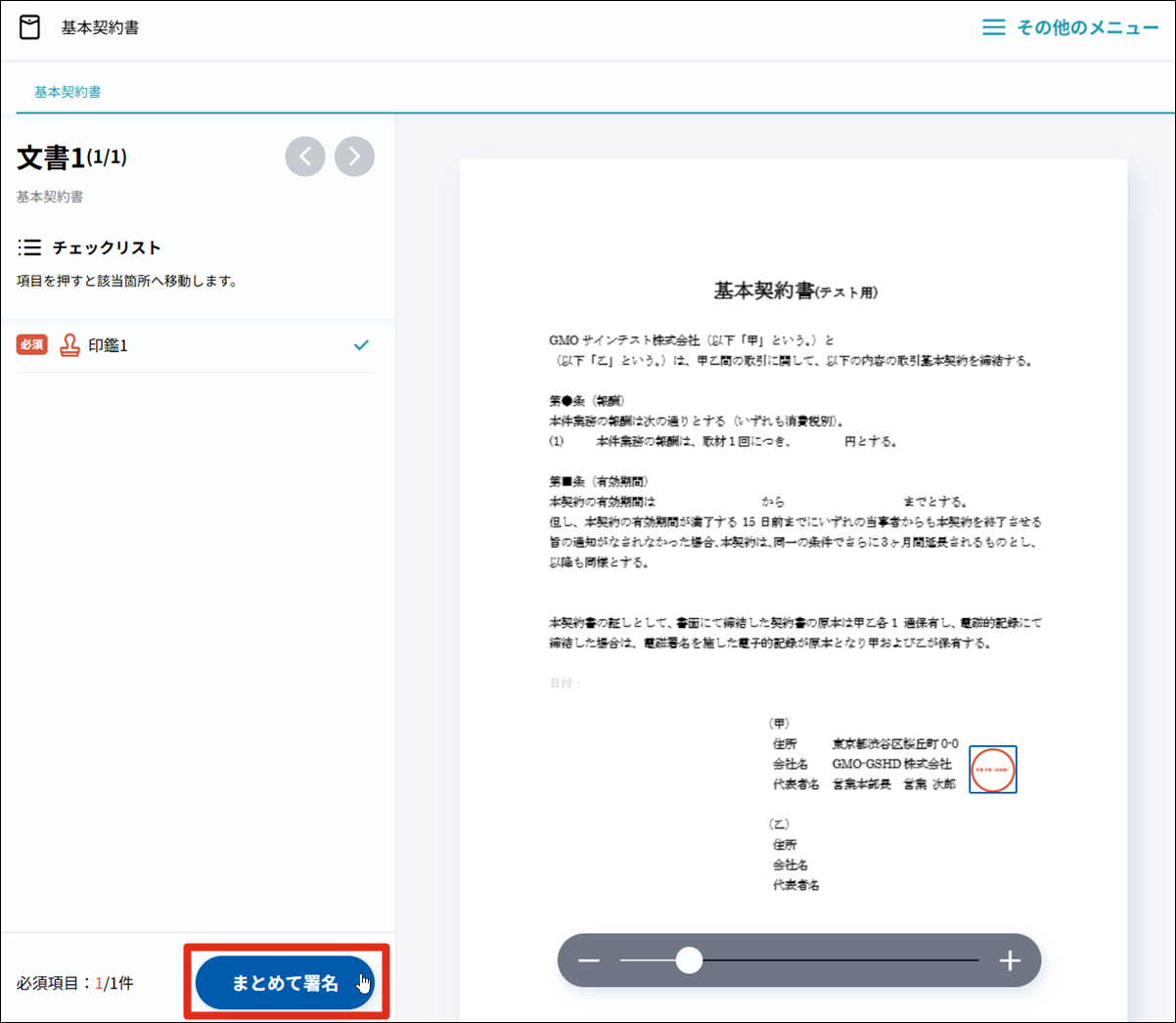
Task: Zoom out with the minus icon
Action: coord(589,960)
